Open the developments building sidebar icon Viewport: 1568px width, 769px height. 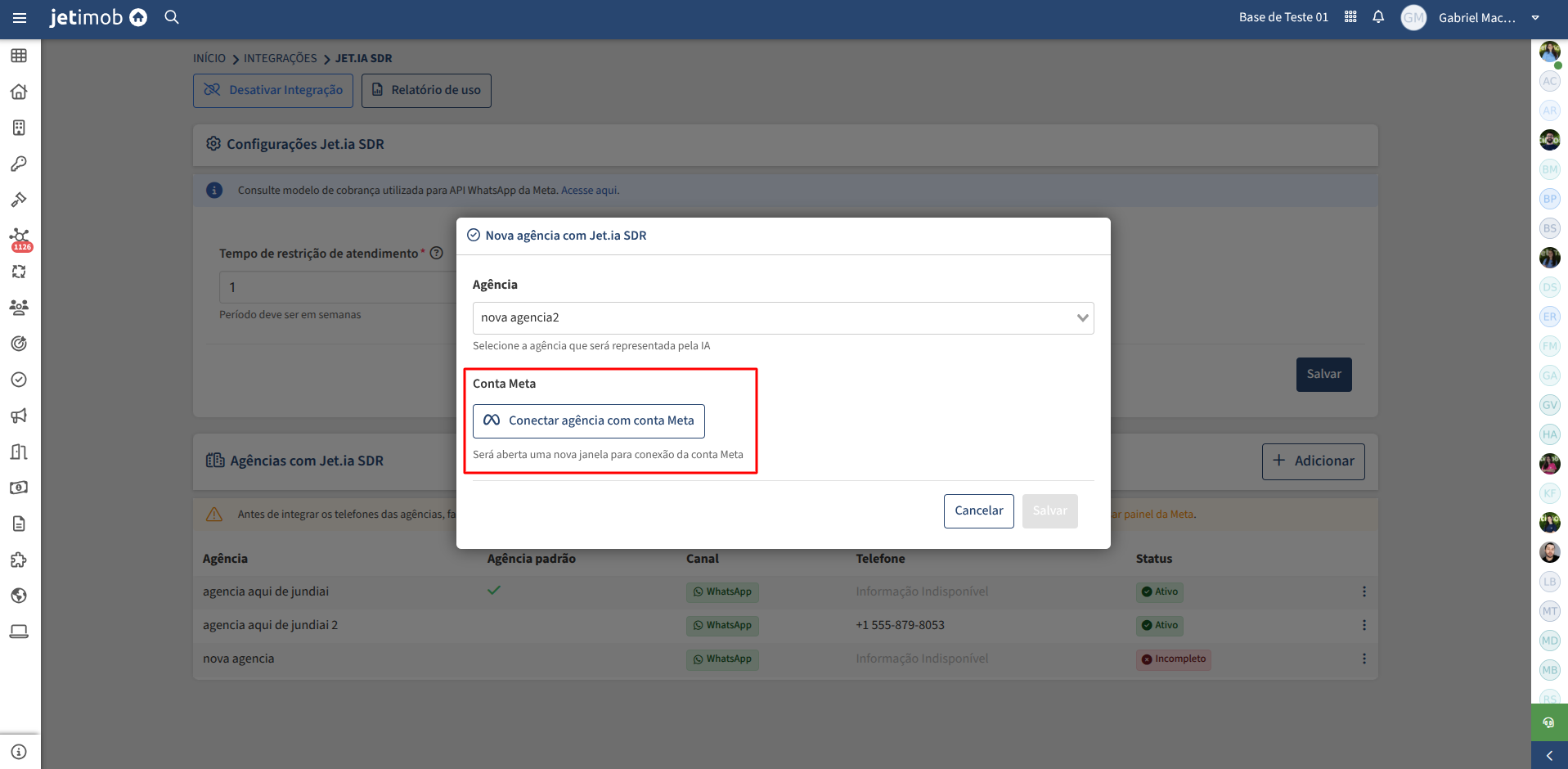[19, 452]
